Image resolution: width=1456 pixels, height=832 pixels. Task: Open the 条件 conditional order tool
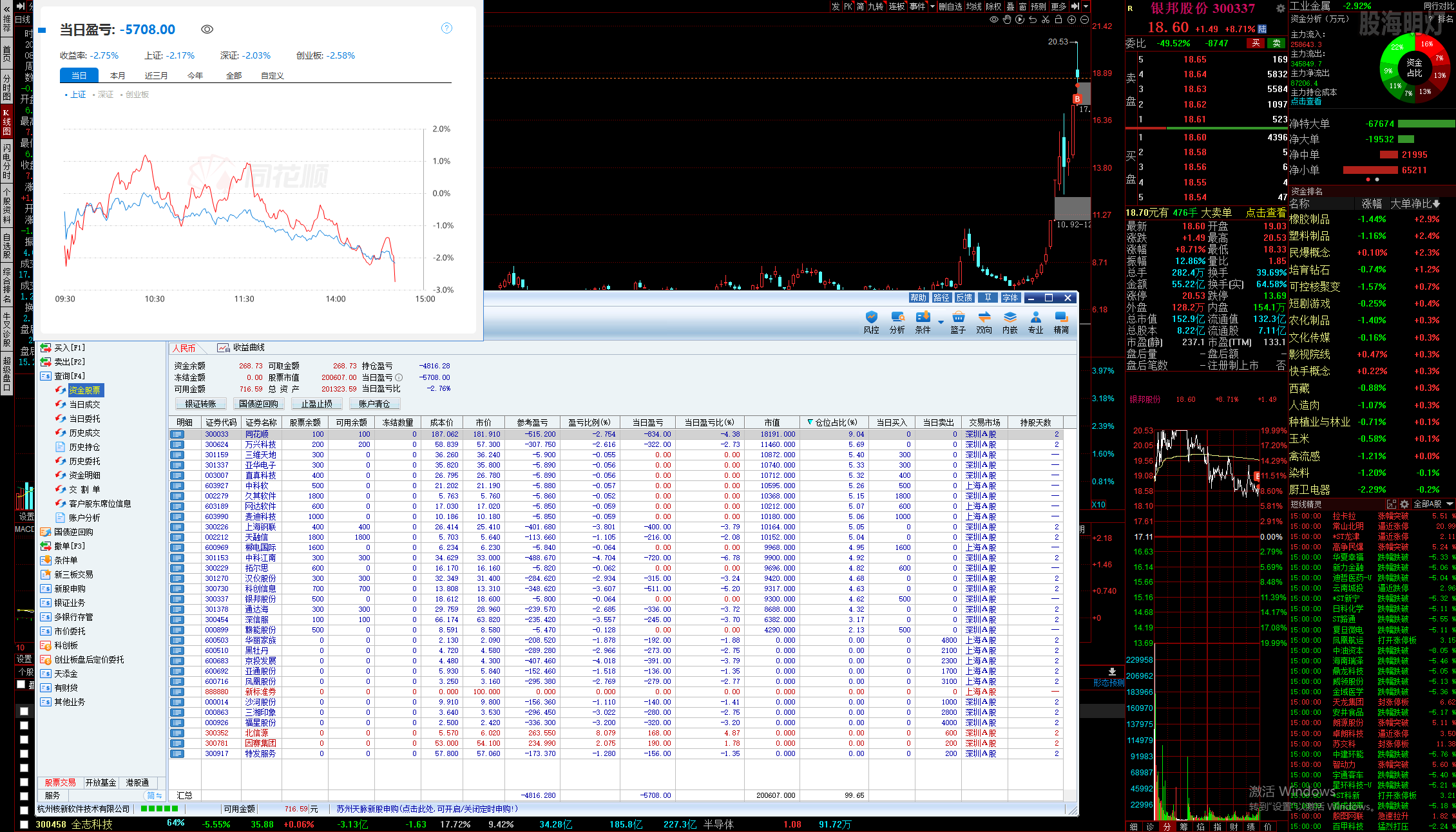923,323
